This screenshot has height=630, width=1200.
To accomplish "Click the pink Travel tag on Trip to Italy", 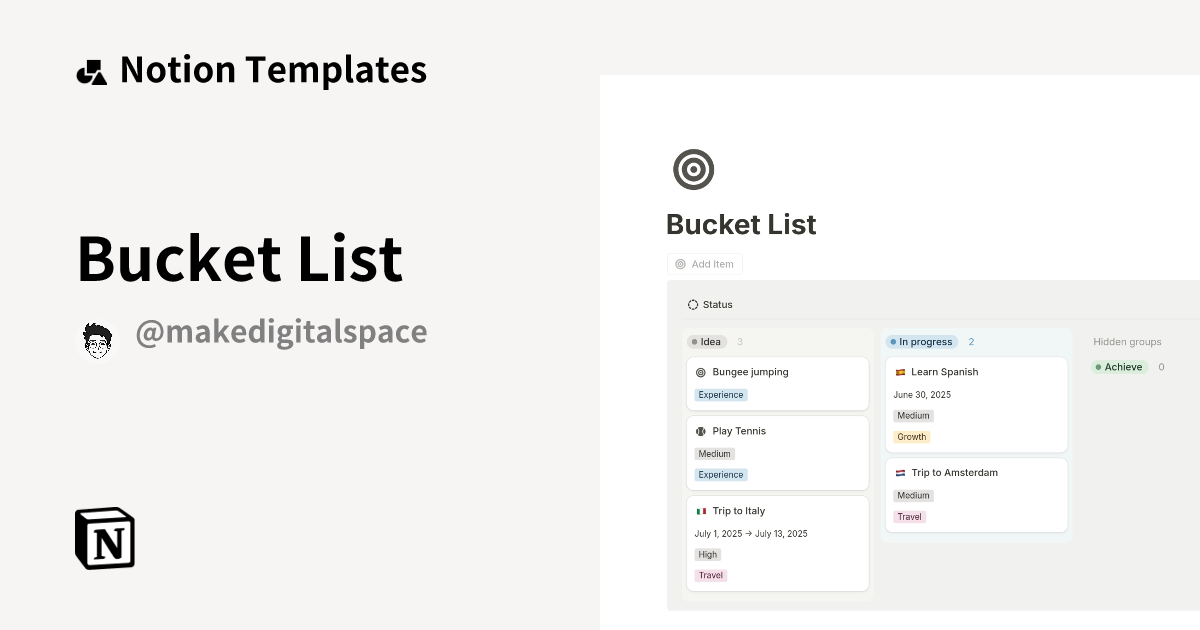I will [710, 575].
